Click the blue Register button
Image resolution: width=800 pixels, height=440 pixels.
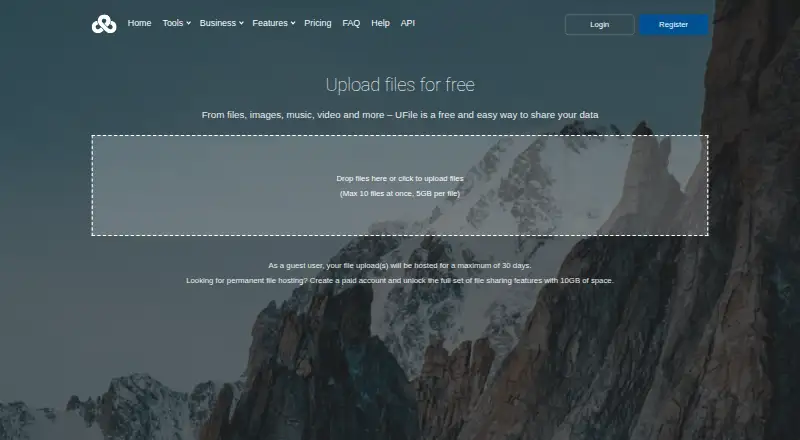[673, 25]
